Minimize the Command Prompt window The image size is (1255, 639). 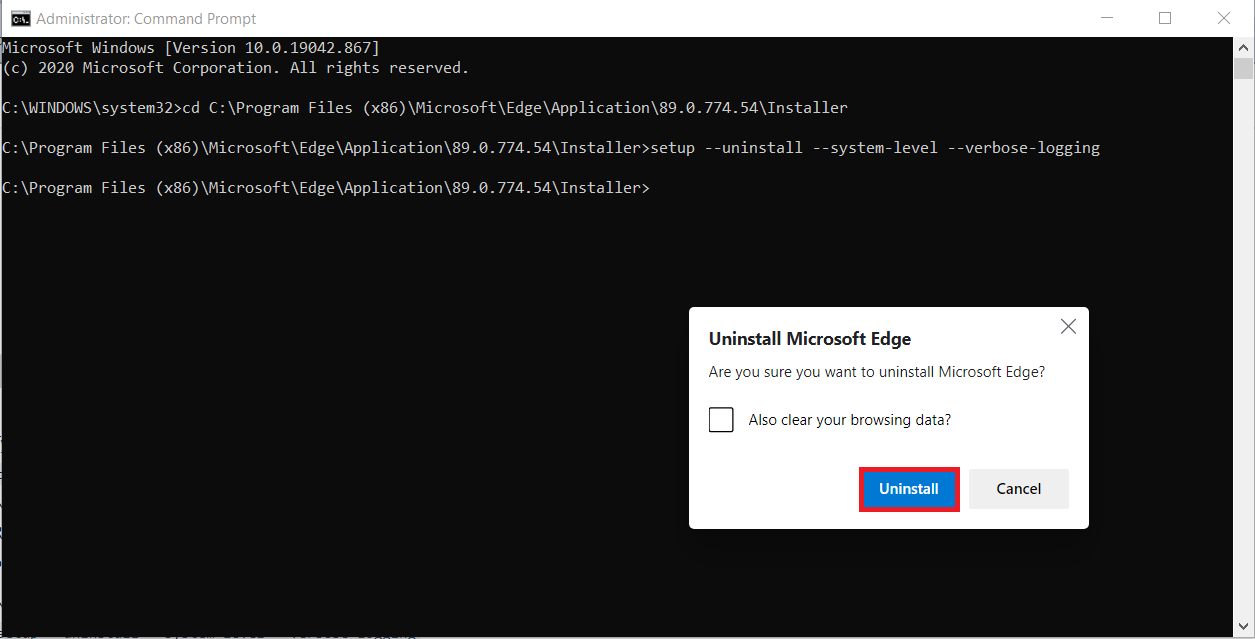click(1106, 18)
